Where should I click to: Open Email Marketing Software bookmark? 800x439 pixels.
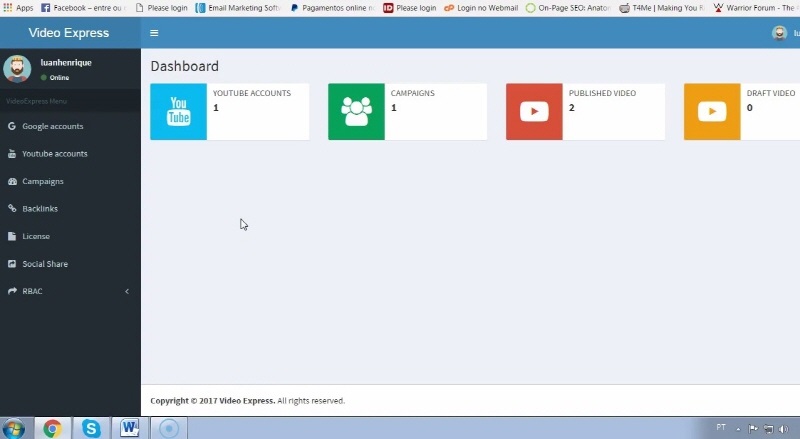click(238, 8)
